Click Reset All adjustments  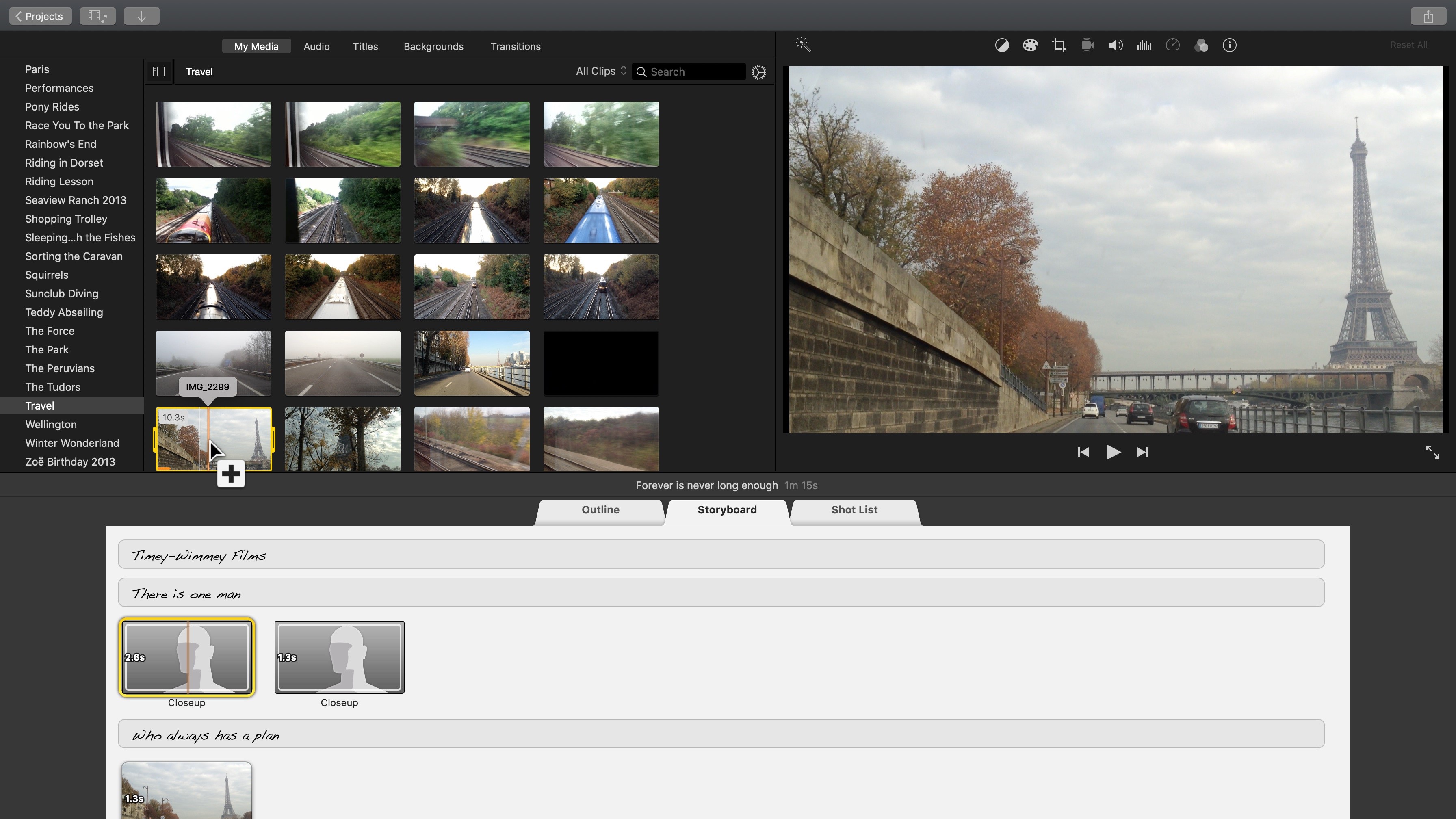click(x=1408, y=45)
